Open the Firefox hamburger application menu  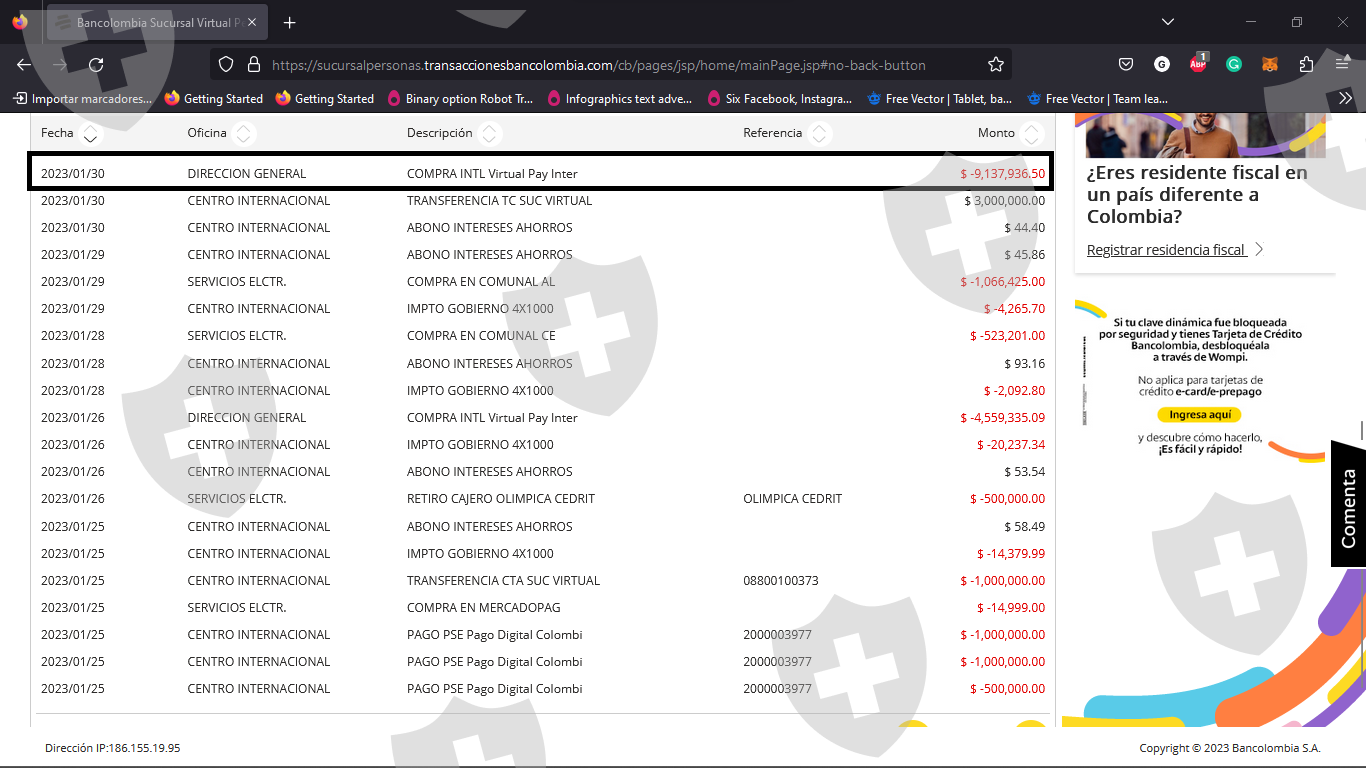(1343, 65)
